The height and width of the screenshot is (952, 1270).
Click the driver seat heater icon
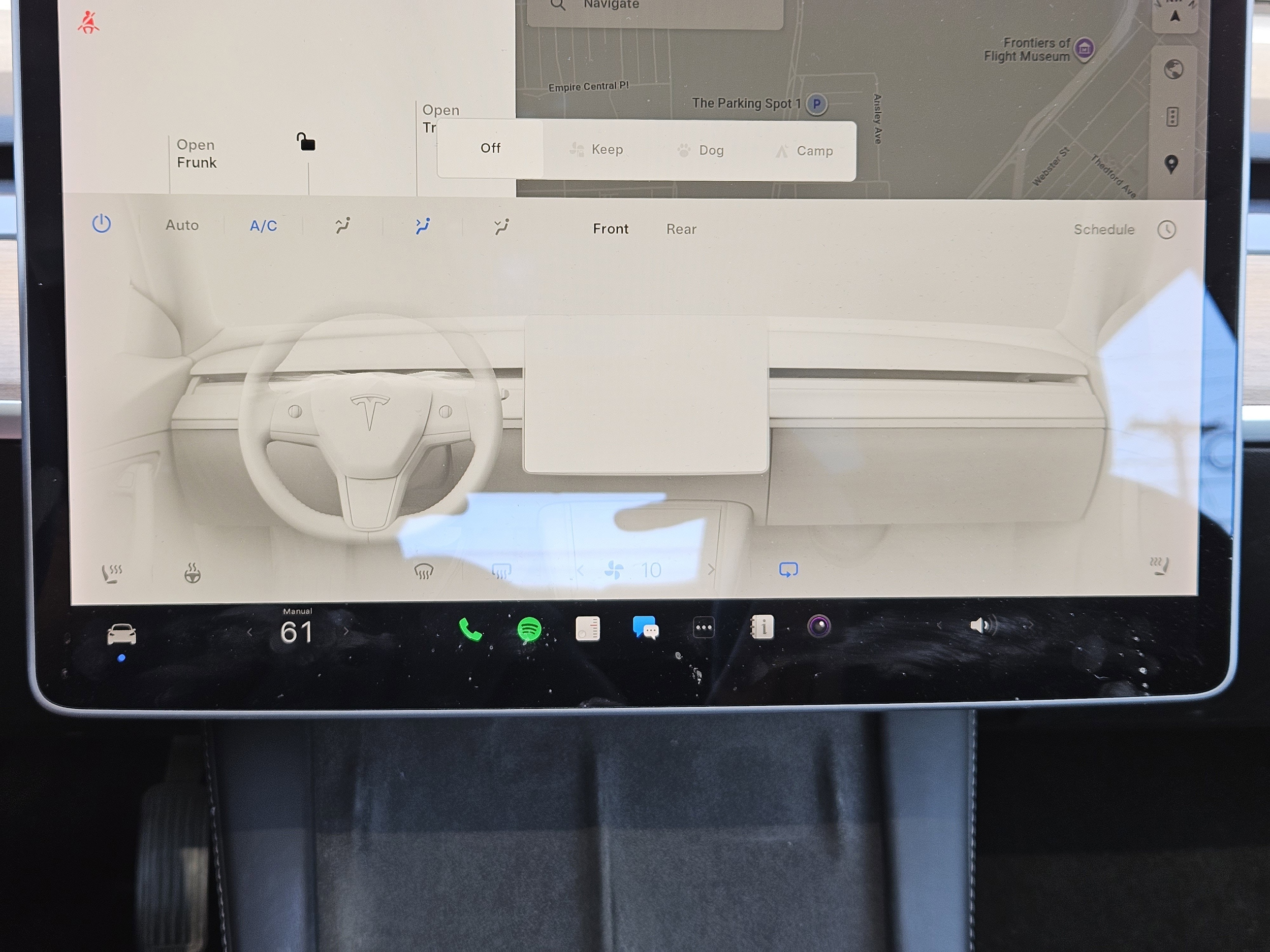tap(111, 573)
